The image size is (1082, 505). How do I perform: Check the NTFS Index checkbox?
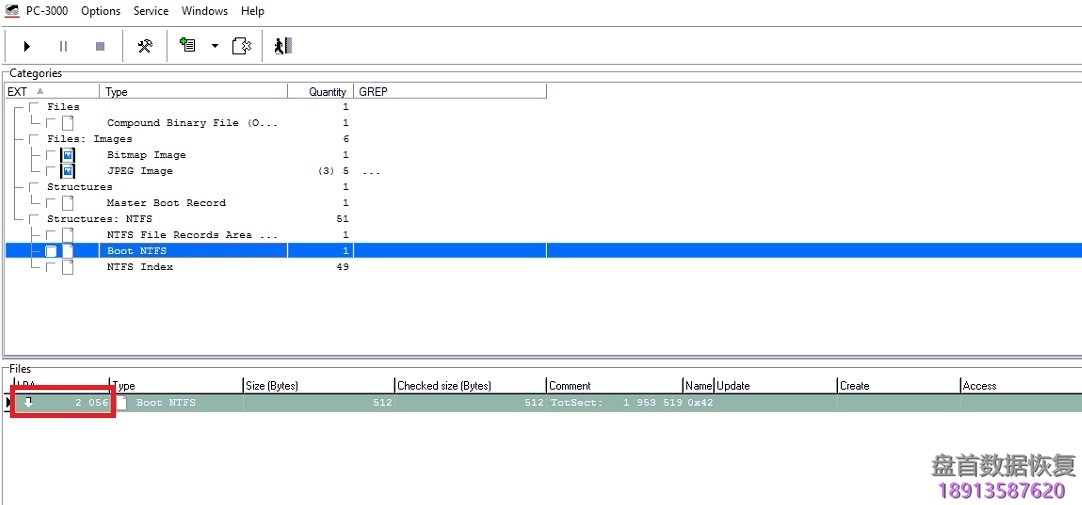[x=51, y=267]
